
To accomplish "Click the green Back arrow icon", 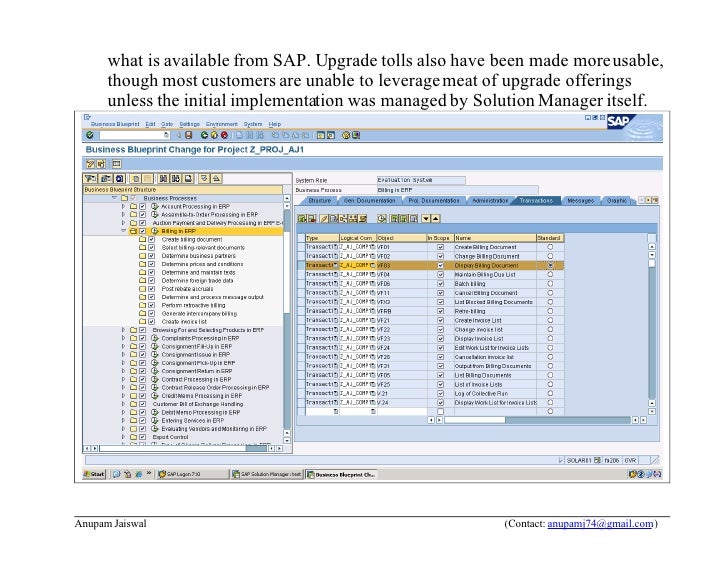I will [204, 135].
